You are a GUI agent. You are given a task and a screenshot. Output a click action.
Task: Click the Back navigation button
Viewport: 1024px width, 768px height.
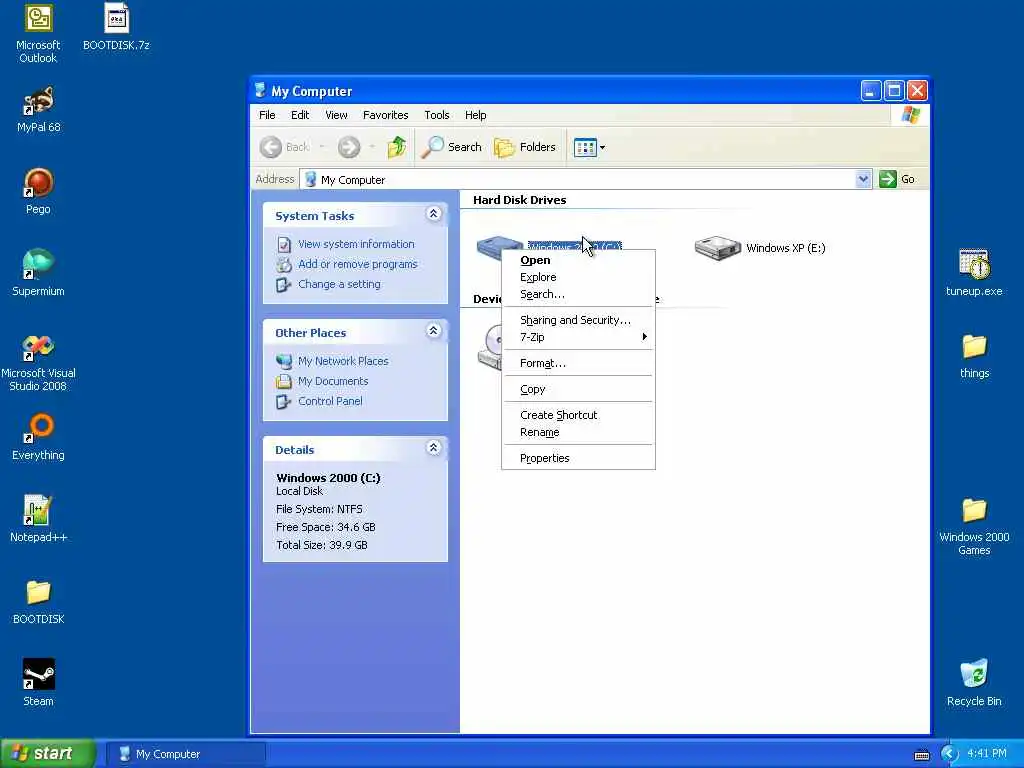point(285,147)
